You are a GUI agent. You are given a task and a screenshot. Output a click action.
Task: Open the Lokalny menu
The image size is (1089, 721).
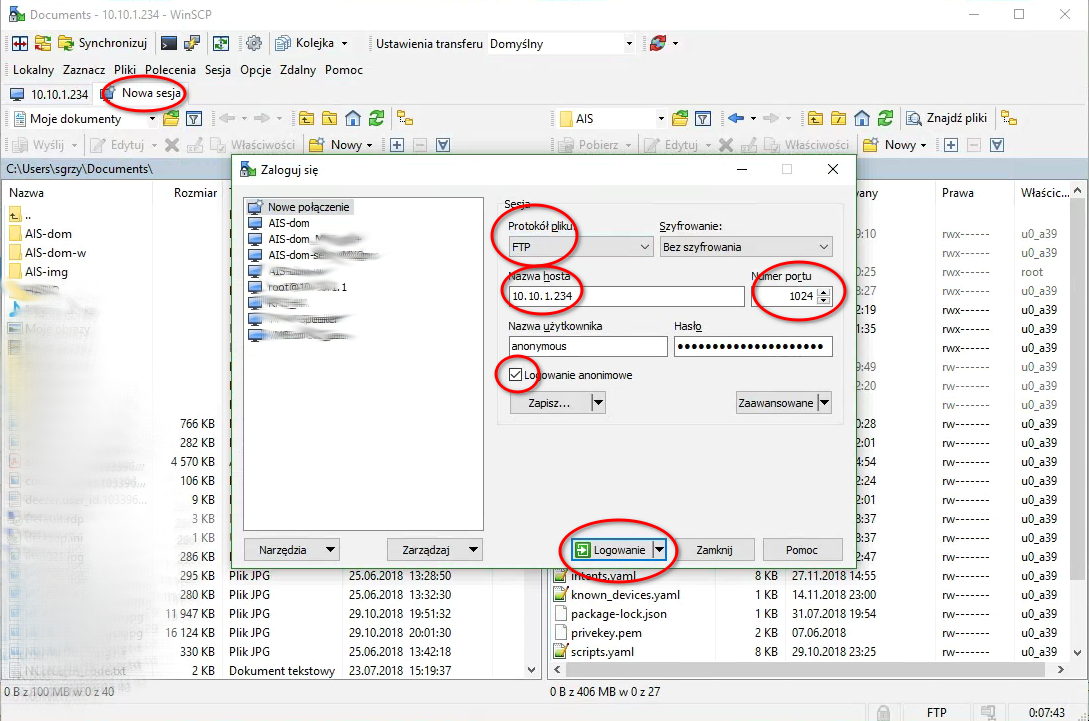pyautogui.click(x=33, y=70)
